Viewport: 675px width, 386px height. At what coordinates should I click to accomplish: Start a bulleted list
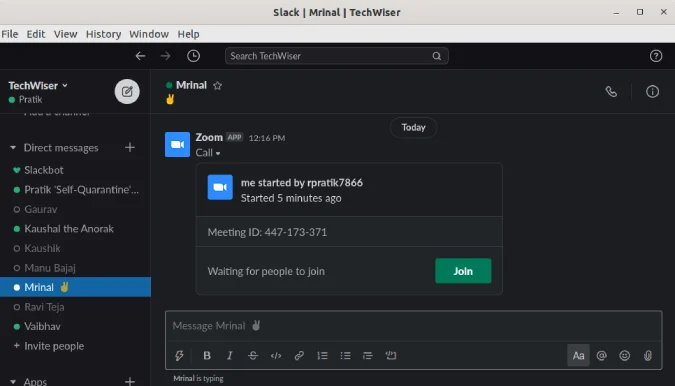pos(345,355)
